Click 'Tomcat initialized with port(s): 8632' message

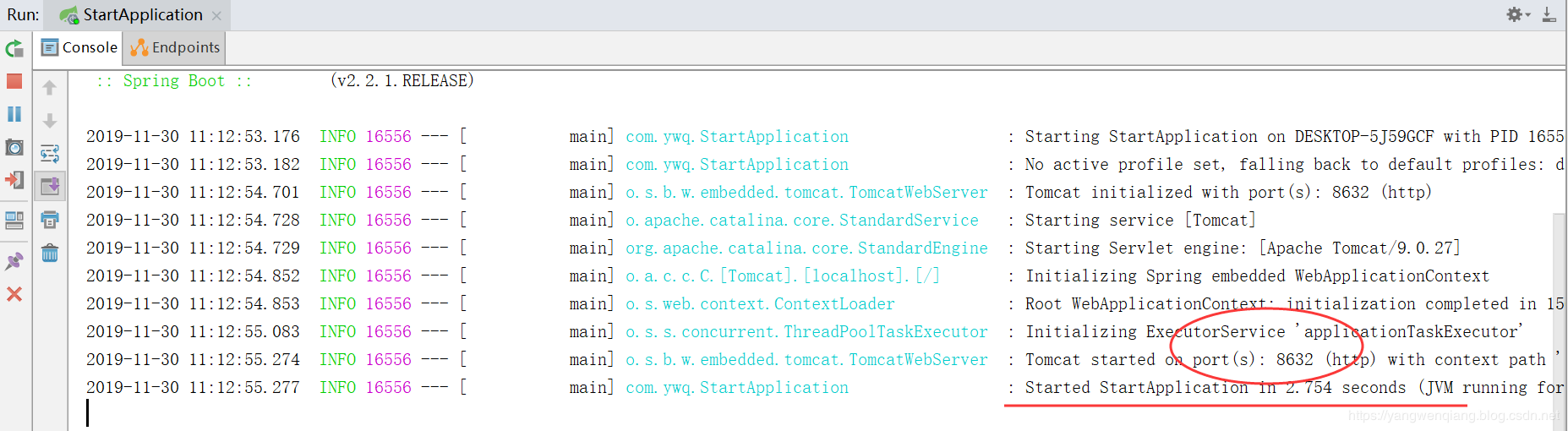(1228, 192)
